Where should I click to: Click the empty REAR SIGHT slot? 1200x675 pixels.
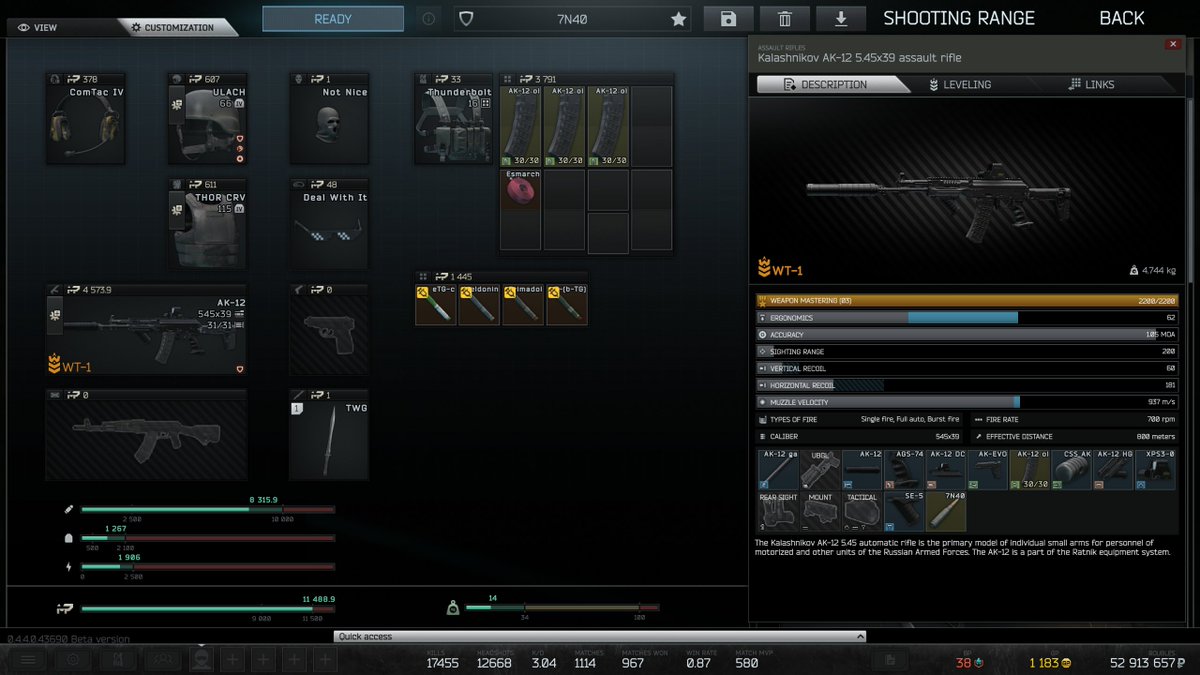pyautogui.click(x=778, y=511)
